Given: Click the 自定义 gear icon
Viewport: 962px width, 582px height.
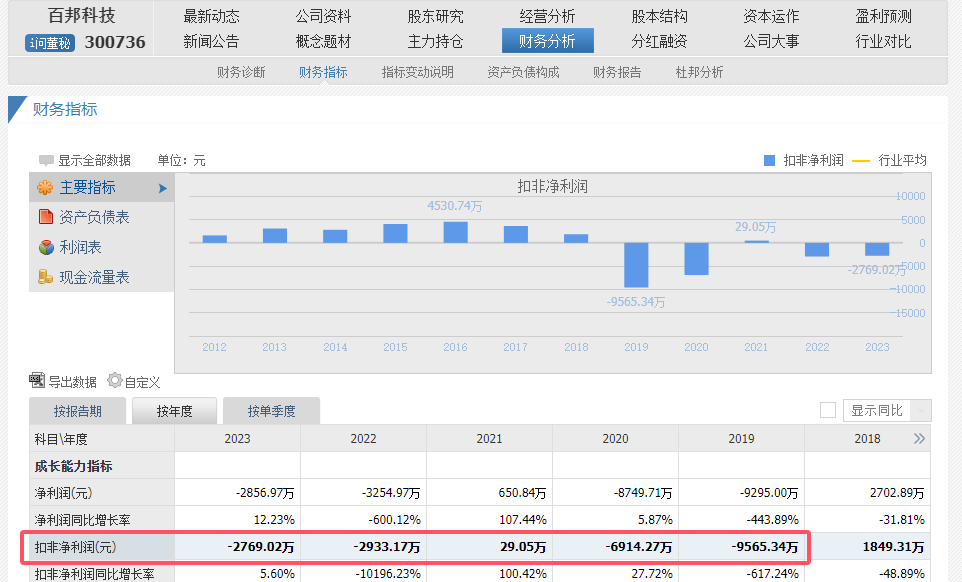Looking at the screenshot, I should [115, 381].
